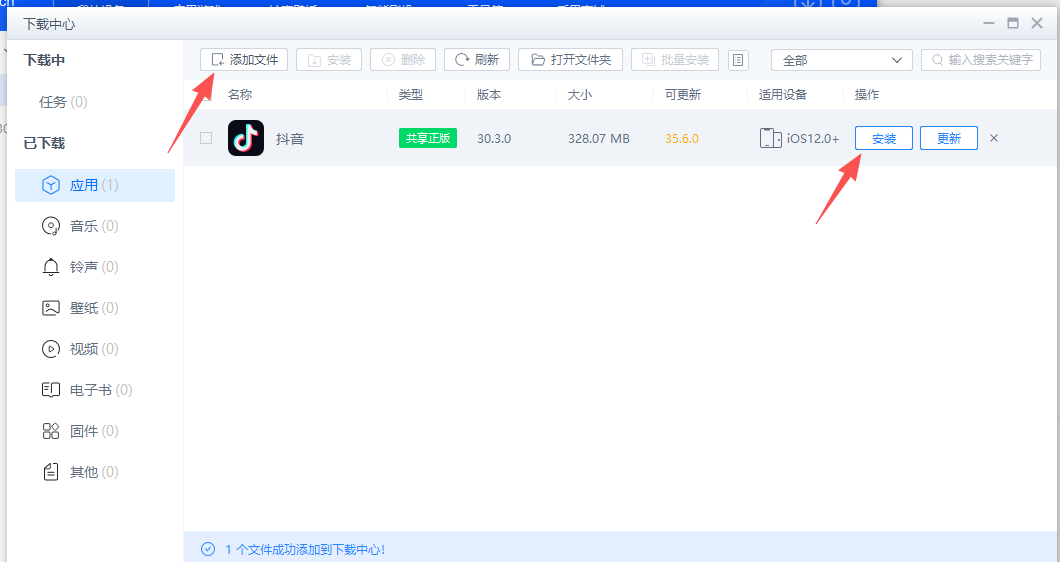Open download folder via 打开文件夹

[x=571, y=60]
